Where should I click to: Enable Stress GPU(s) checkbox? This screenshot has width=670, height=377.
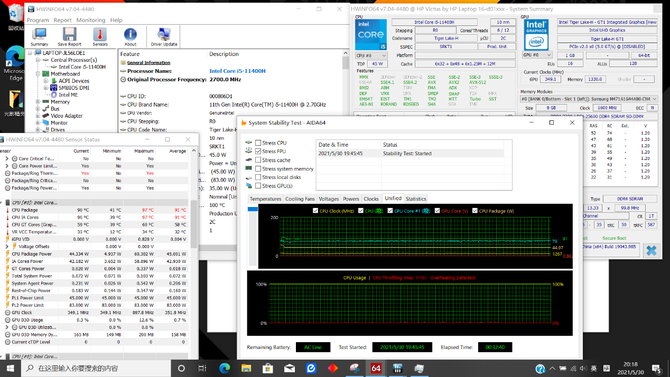[x=258, y=186]
